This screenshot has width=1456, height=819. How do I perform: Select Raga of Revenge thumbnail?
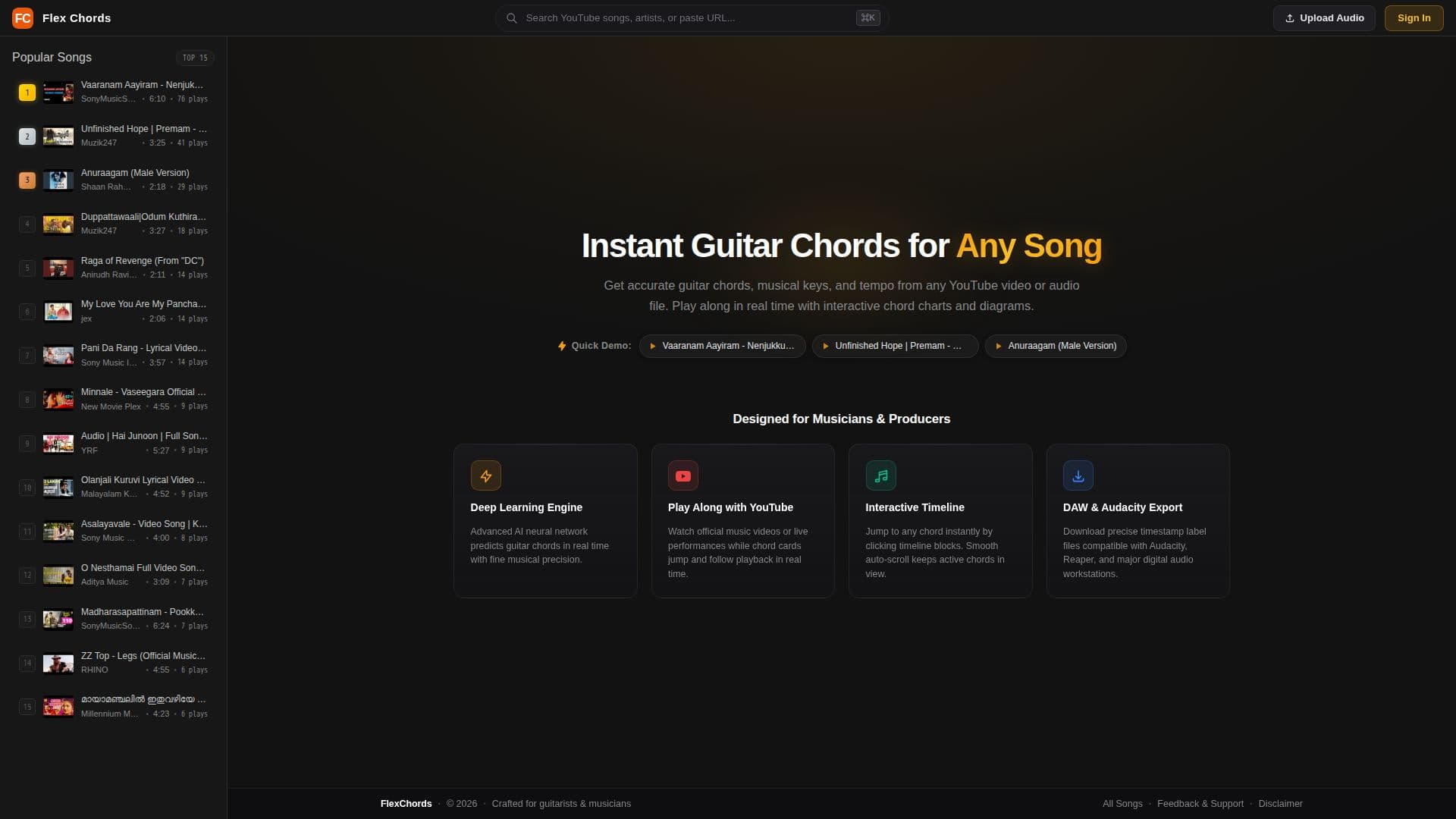coord(58,268)
